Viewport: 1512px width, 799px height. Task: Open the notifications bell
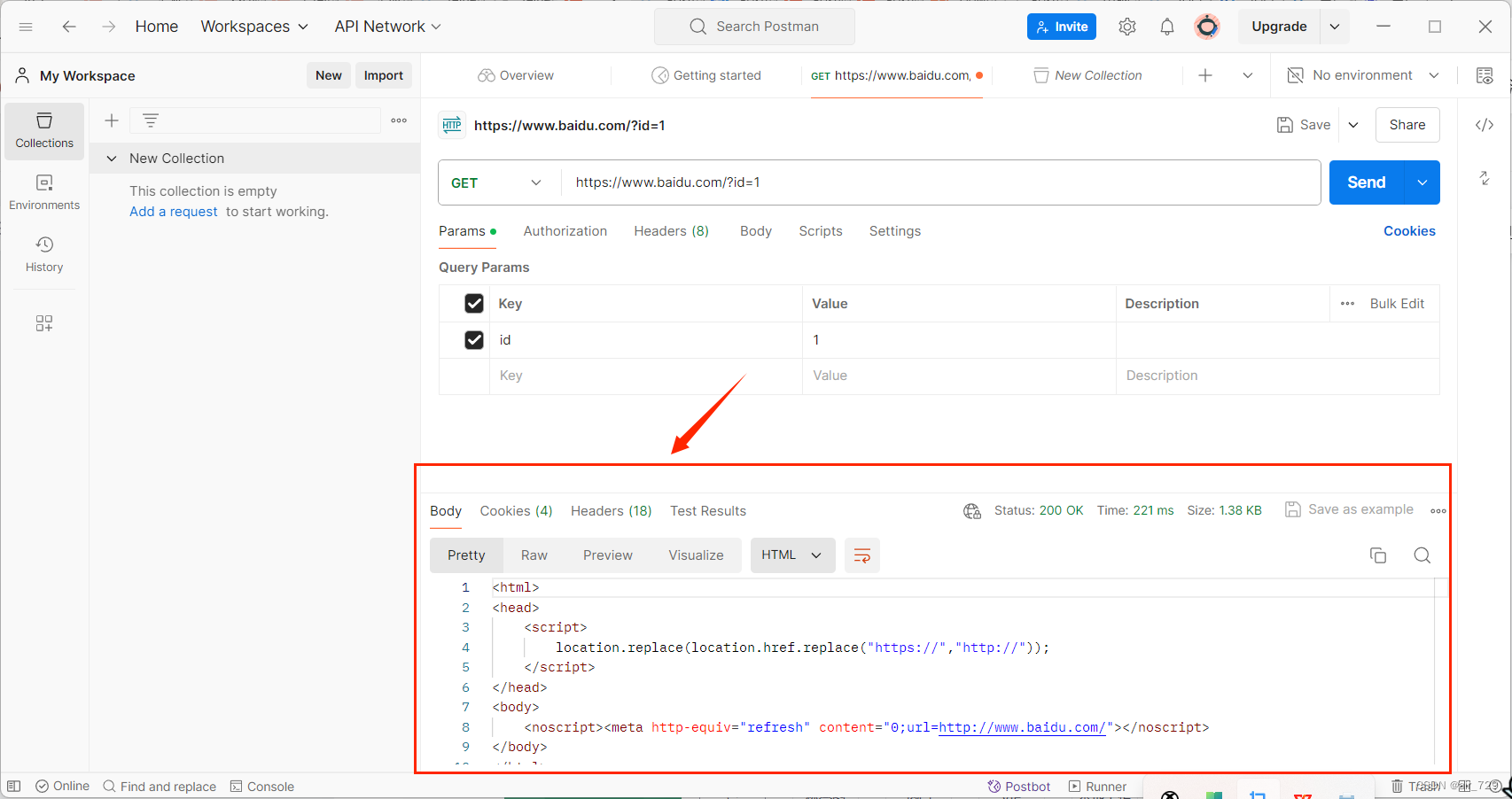1167,27
